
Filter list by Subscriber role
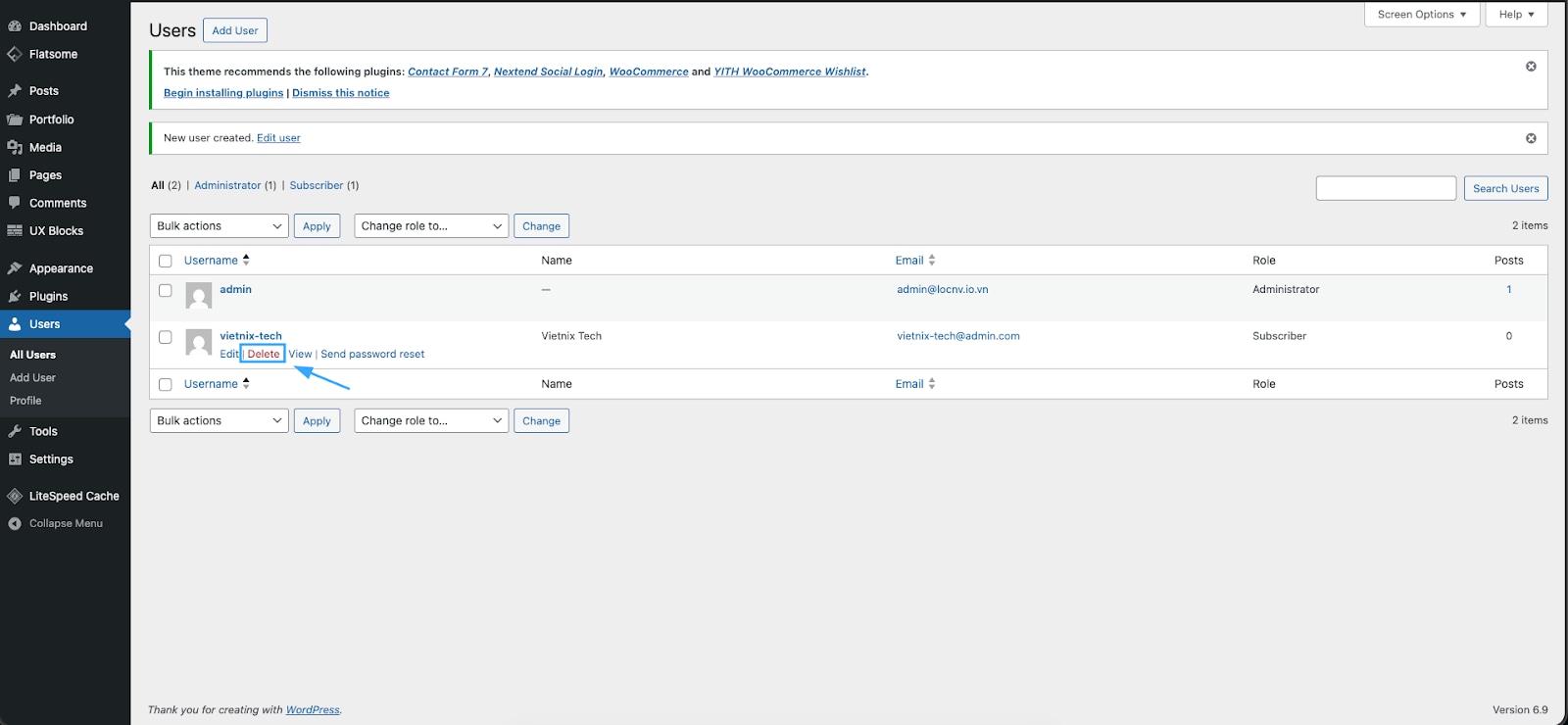[x=317, y=185]
